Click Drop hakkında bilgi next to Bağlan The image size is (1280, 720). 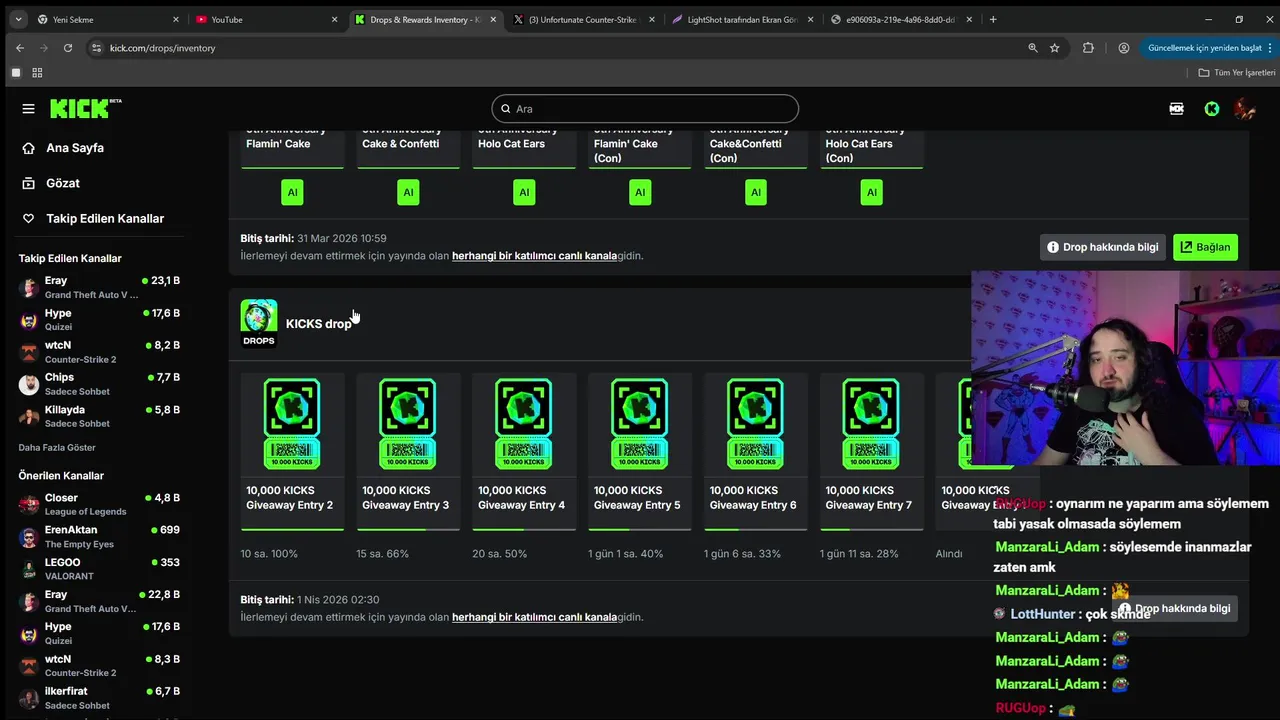point(1103,247)
